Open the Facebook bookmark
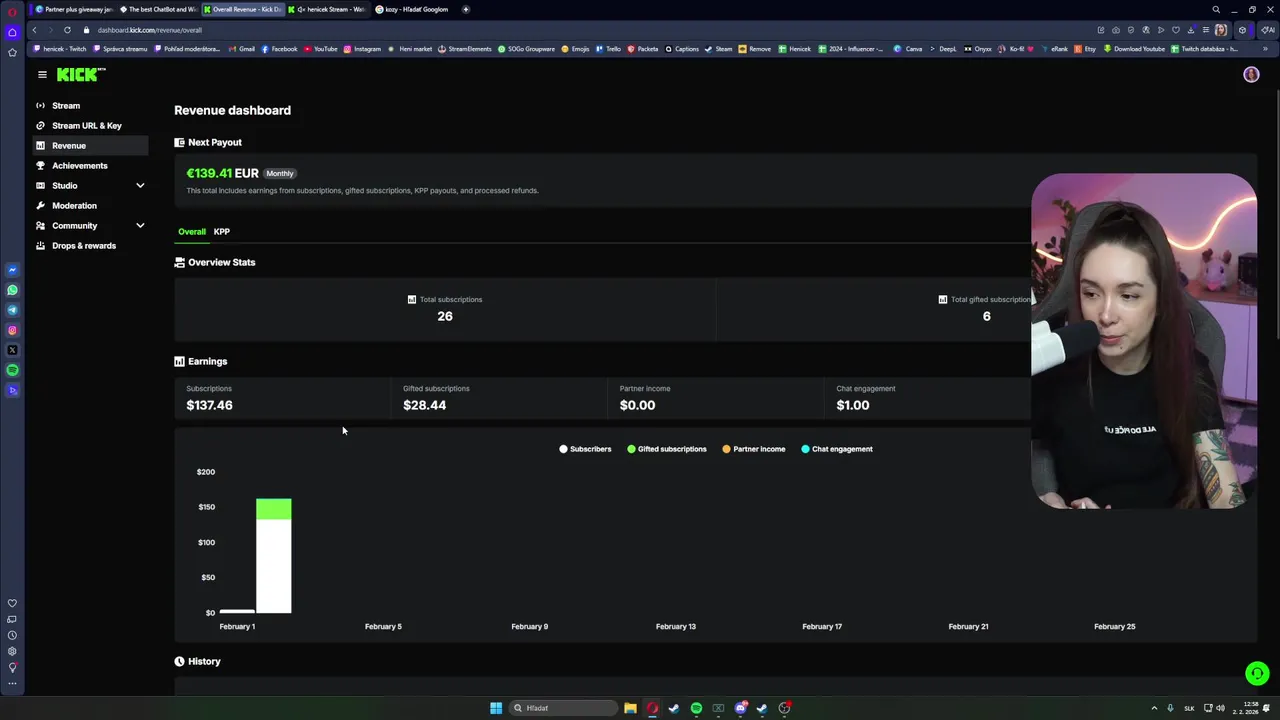The width and height of the screenshot is (1280, 720). pyautogui.click(x=279, y=49)
